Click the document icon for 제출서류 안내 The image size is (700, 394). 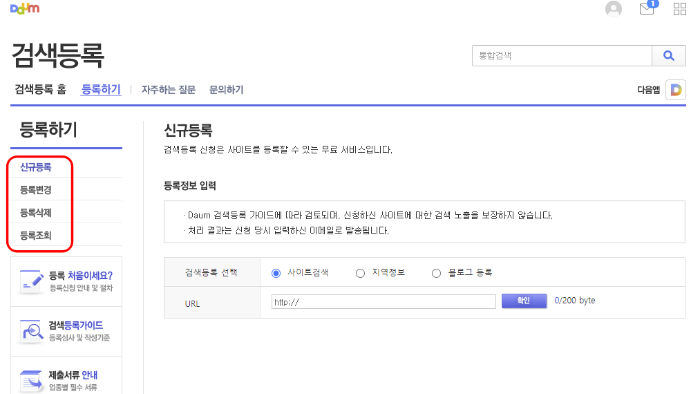click(x=32, y=381)
